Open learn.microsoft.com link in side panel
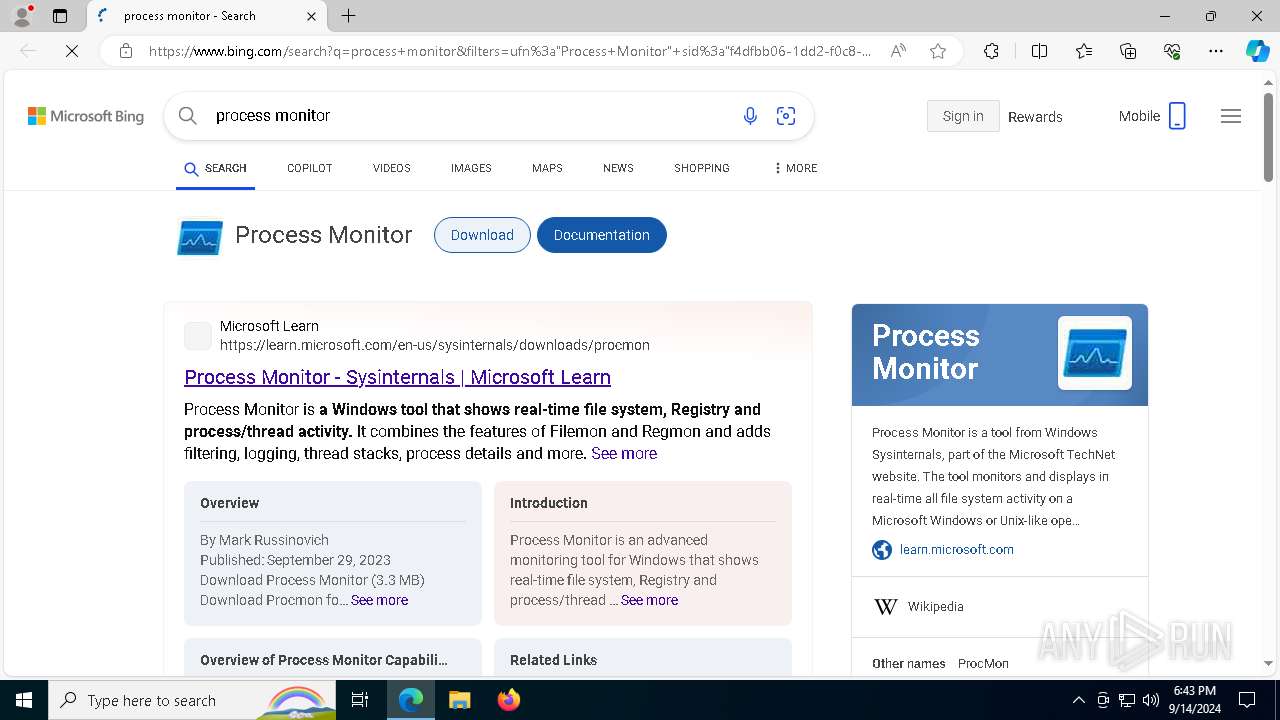Screen dimensions: 1280x720 point(956,550)
